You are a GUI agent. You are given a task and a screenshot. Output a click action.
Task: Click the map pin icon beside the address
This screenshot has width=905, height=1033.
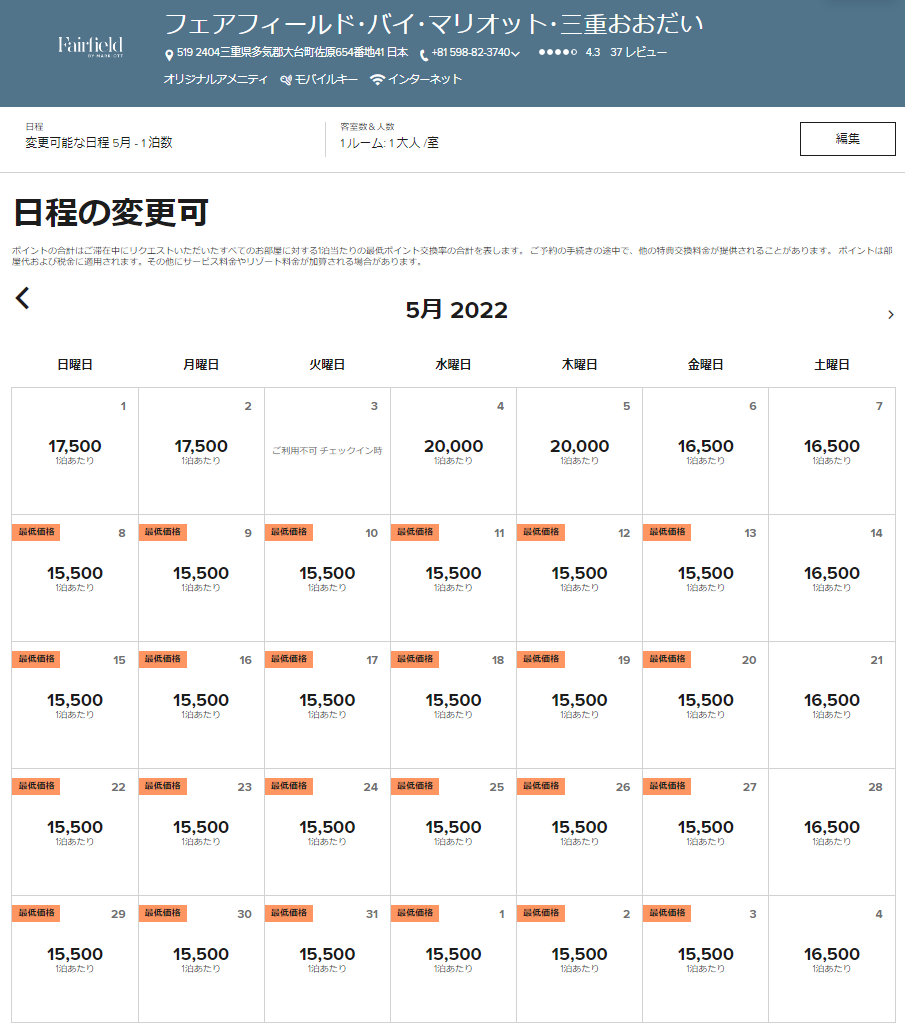[x=169, y=54]
